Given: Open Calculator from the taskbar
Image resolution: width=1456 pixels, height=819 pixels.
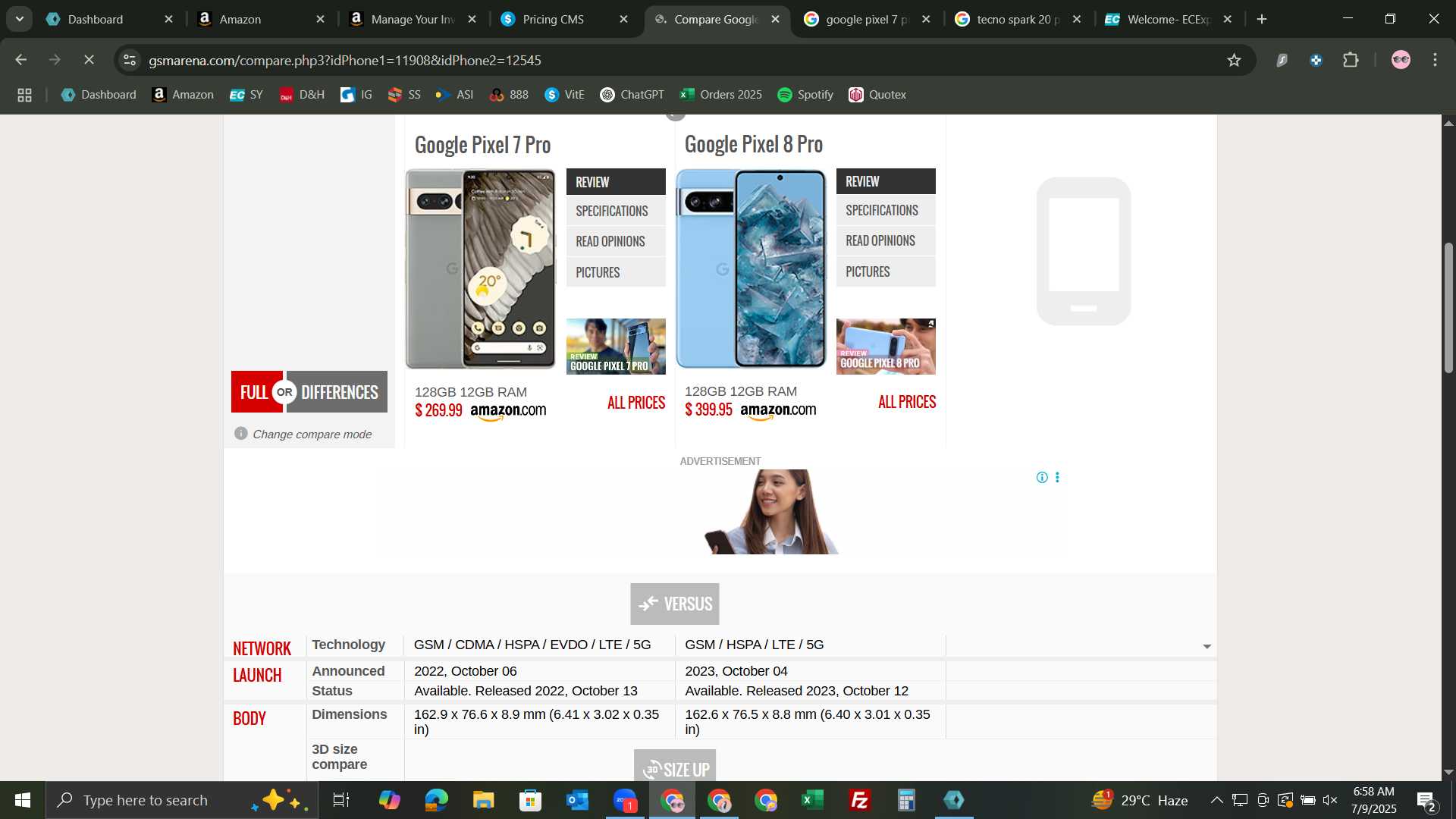Looking at the screenshot, I should [906, 800].
